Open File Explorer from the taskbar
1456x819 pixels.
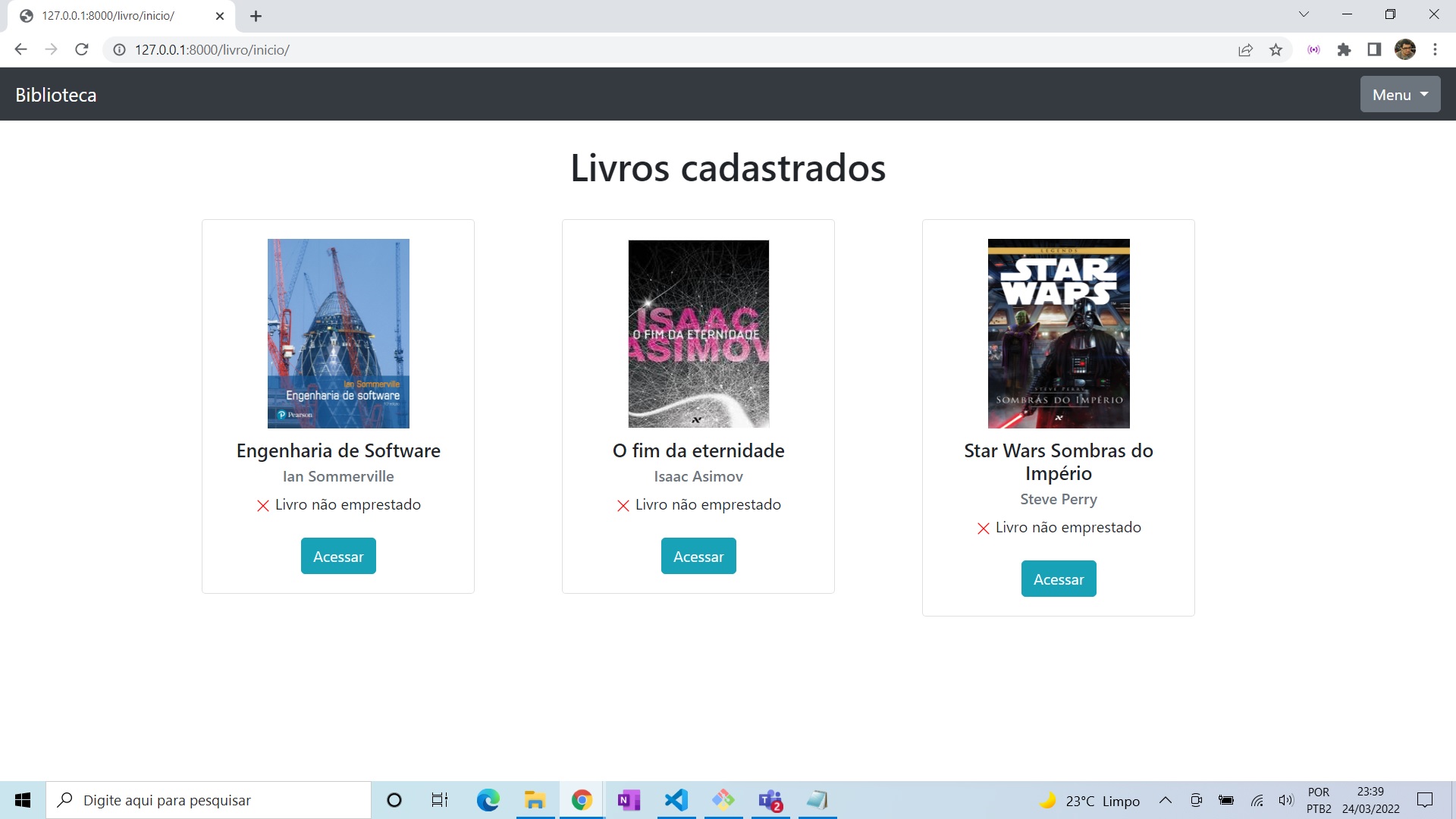[x=535, y=800]
